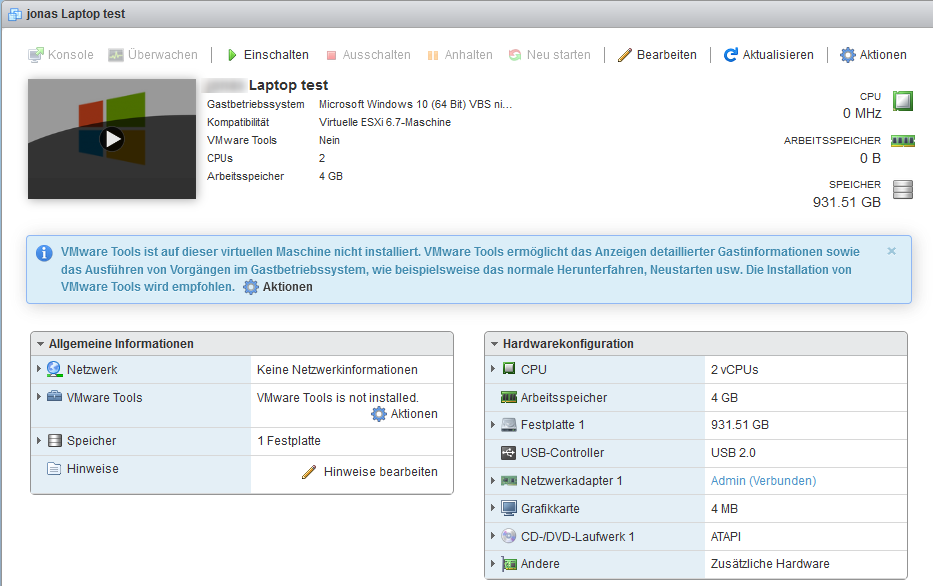Open Aktionen link inside the blue banner

278,287
